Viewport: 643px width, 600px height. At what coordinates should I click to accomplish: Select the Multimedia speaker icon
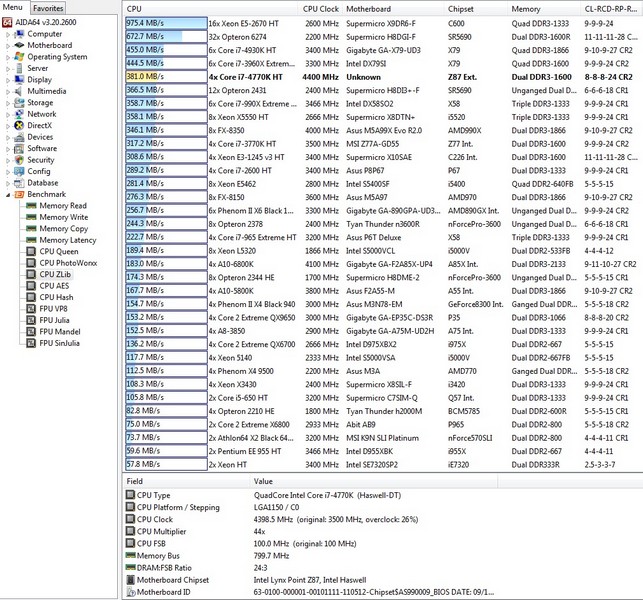coord(19,91)
